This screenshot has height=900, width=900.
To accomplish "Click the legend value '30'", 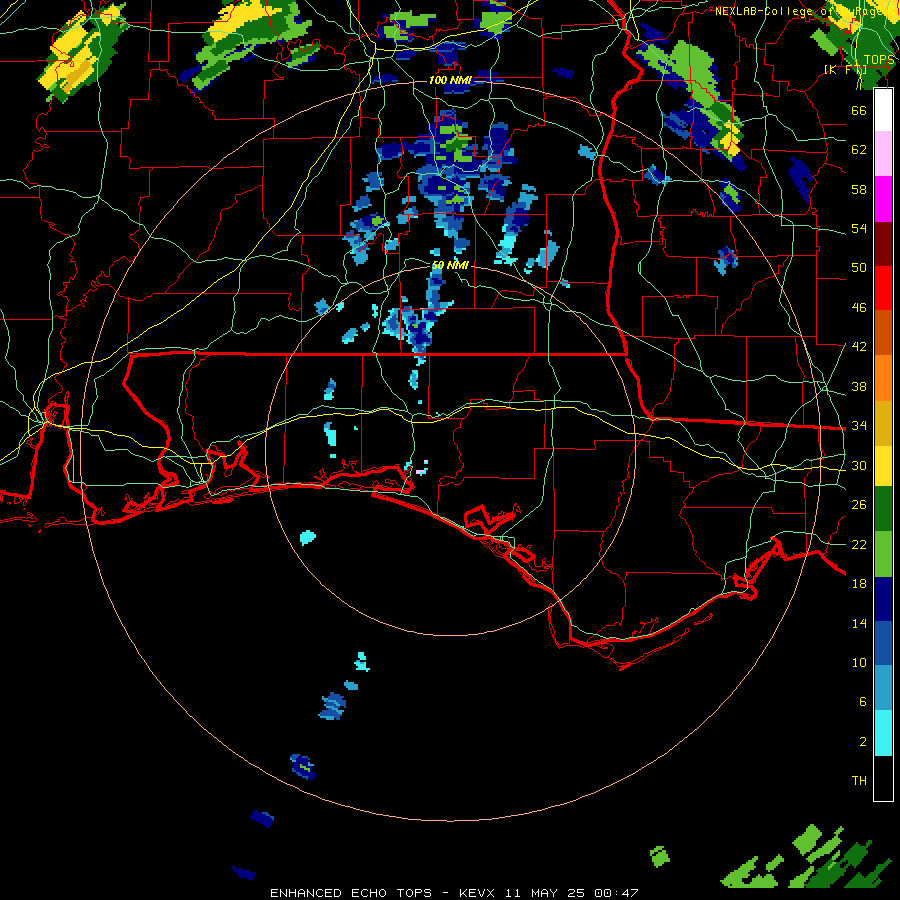I will (x=859, y=465).
